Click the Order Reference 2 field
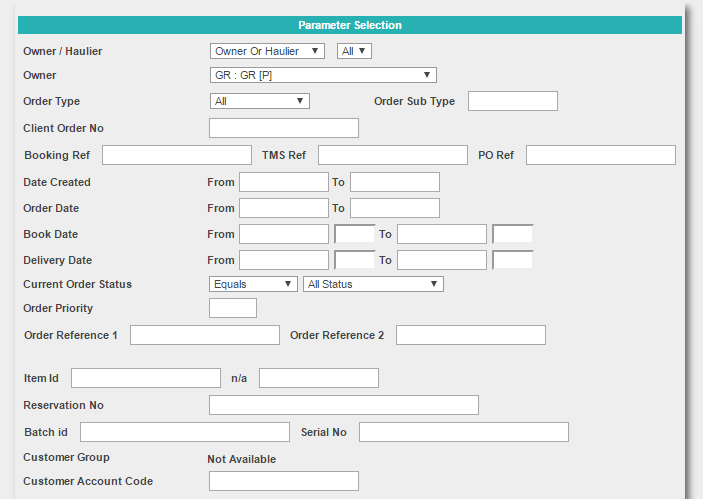This screenshot has height=499, width=703. (471, 335)
